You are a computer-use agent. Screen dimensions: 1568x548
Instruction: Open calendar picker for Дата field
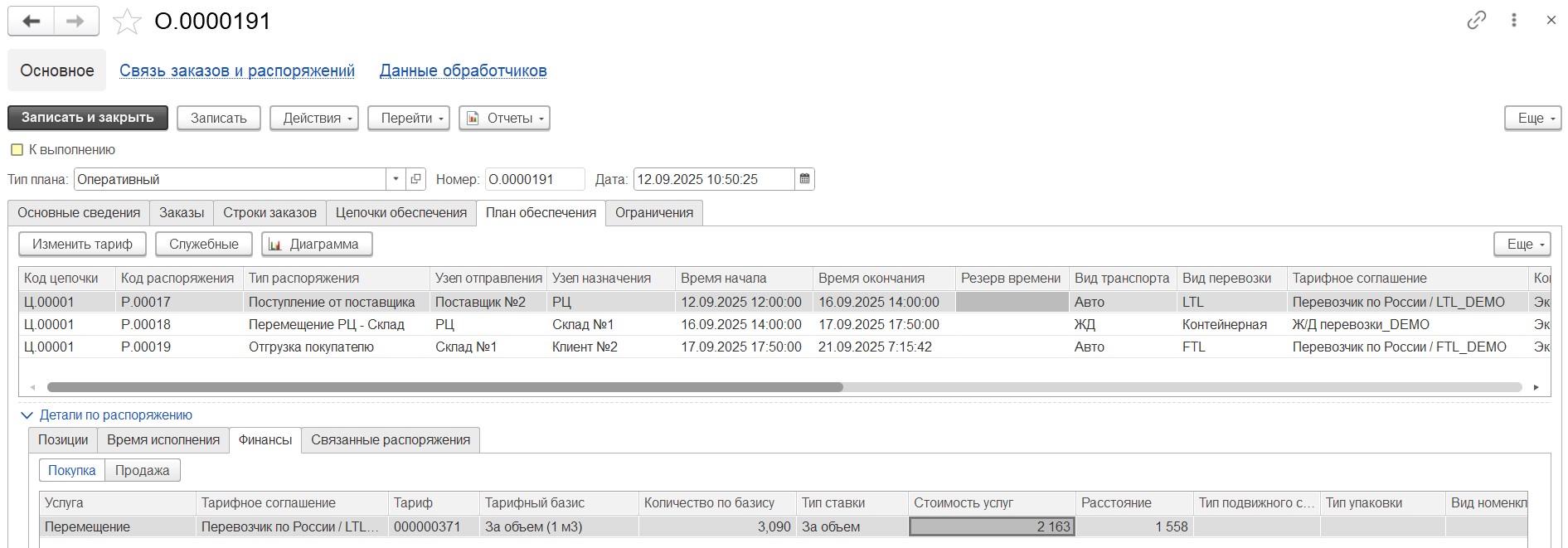[x=804, y=179]
